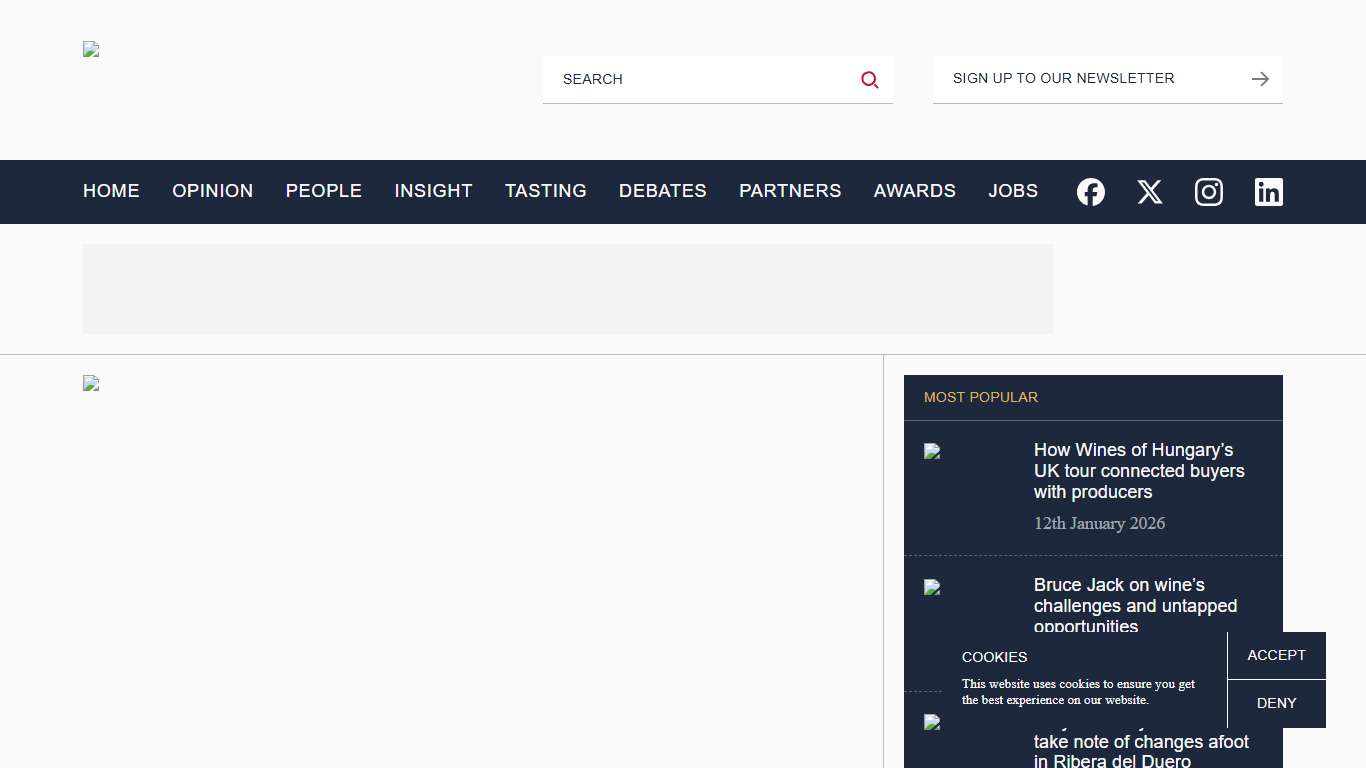1366x768 pixels.
Task: Click the Wines of Hungary article thumbnail
Action: [933, 452]
